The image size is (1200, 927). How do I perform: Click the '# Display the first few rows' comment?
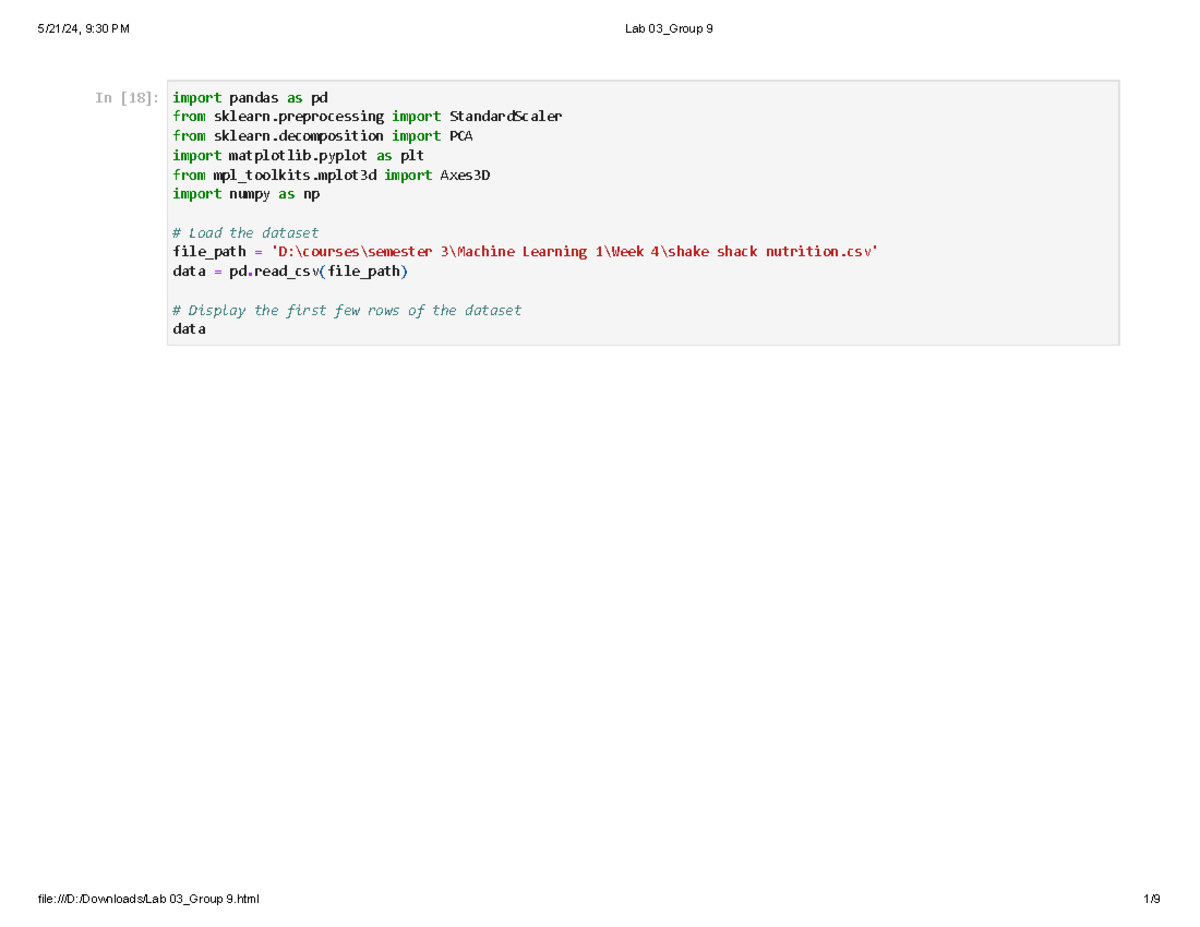coord(346,310)
